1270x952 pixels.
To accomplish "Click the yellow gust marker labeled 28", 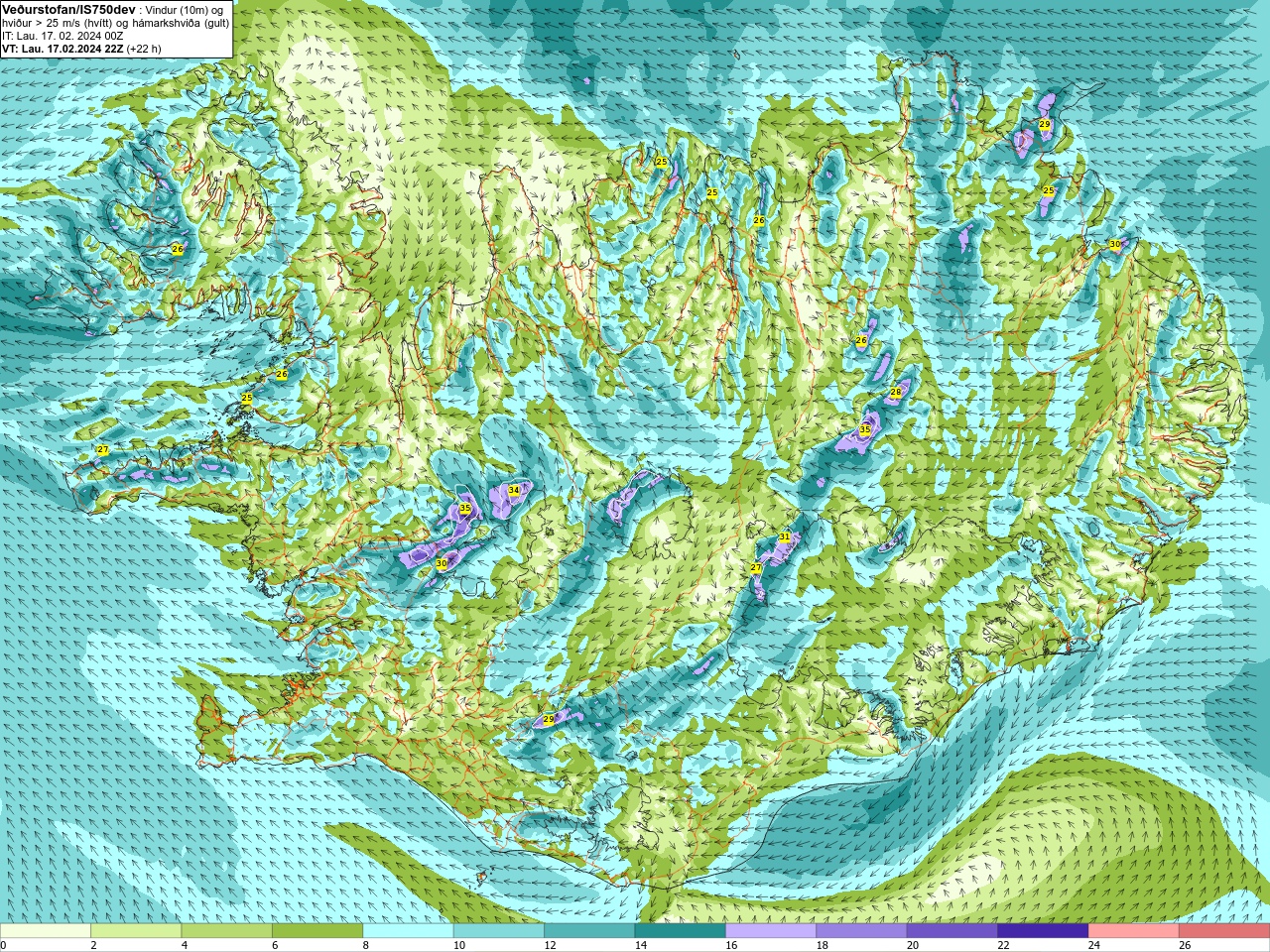I will [896, 393].
